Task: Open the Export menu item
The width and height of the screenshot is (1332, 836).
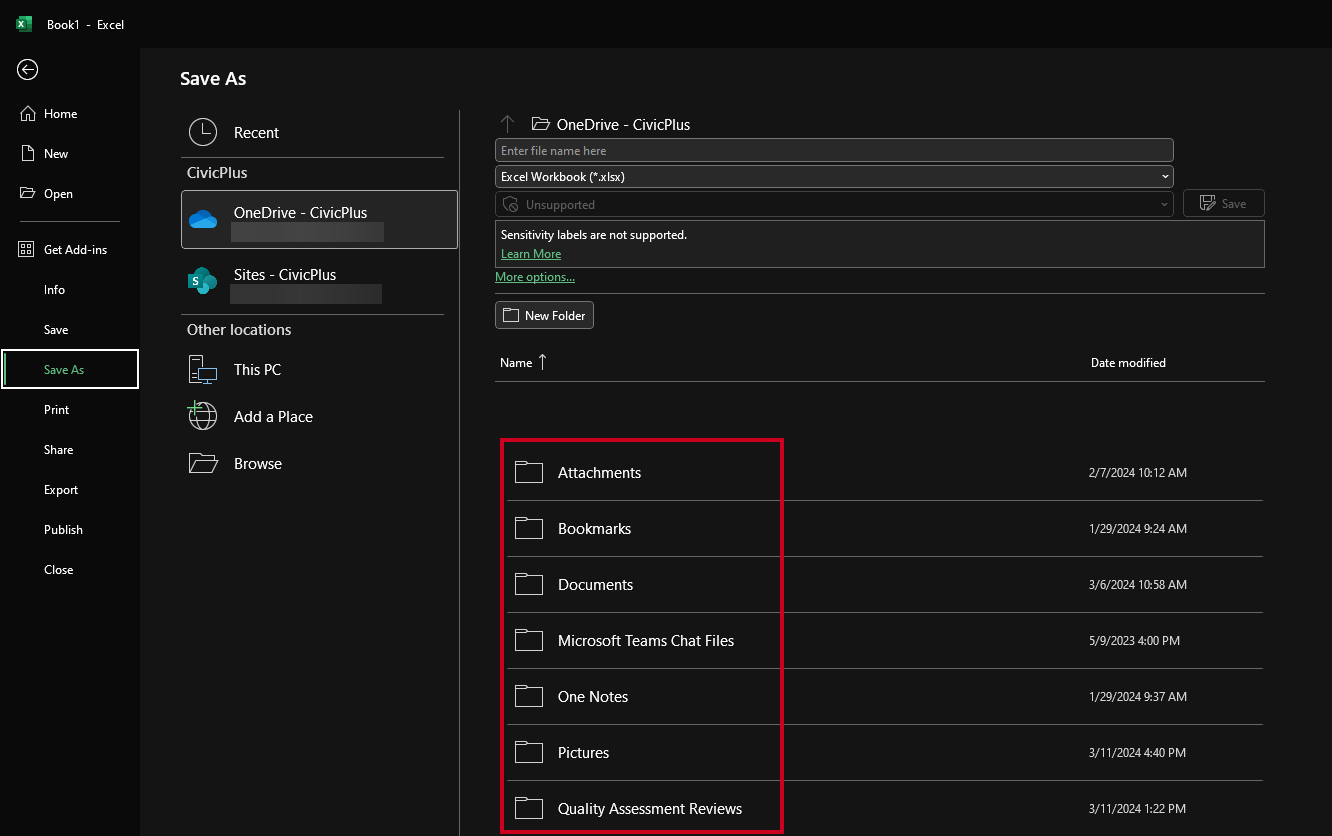Action: pos(61,490)
